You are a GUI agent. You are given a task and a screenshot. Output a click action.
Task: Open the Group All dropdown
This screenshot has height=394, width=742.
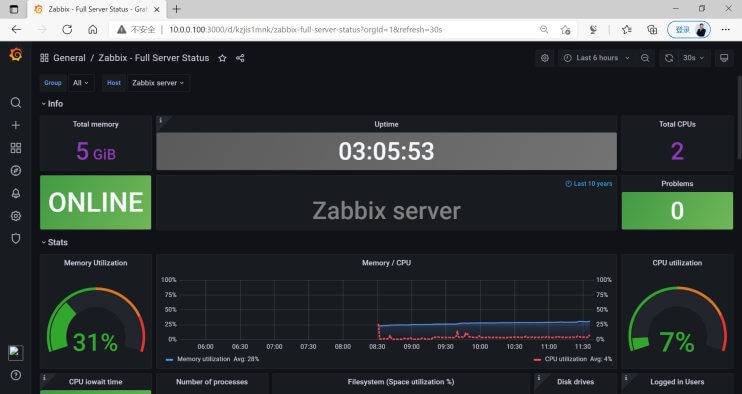[81, 83]
